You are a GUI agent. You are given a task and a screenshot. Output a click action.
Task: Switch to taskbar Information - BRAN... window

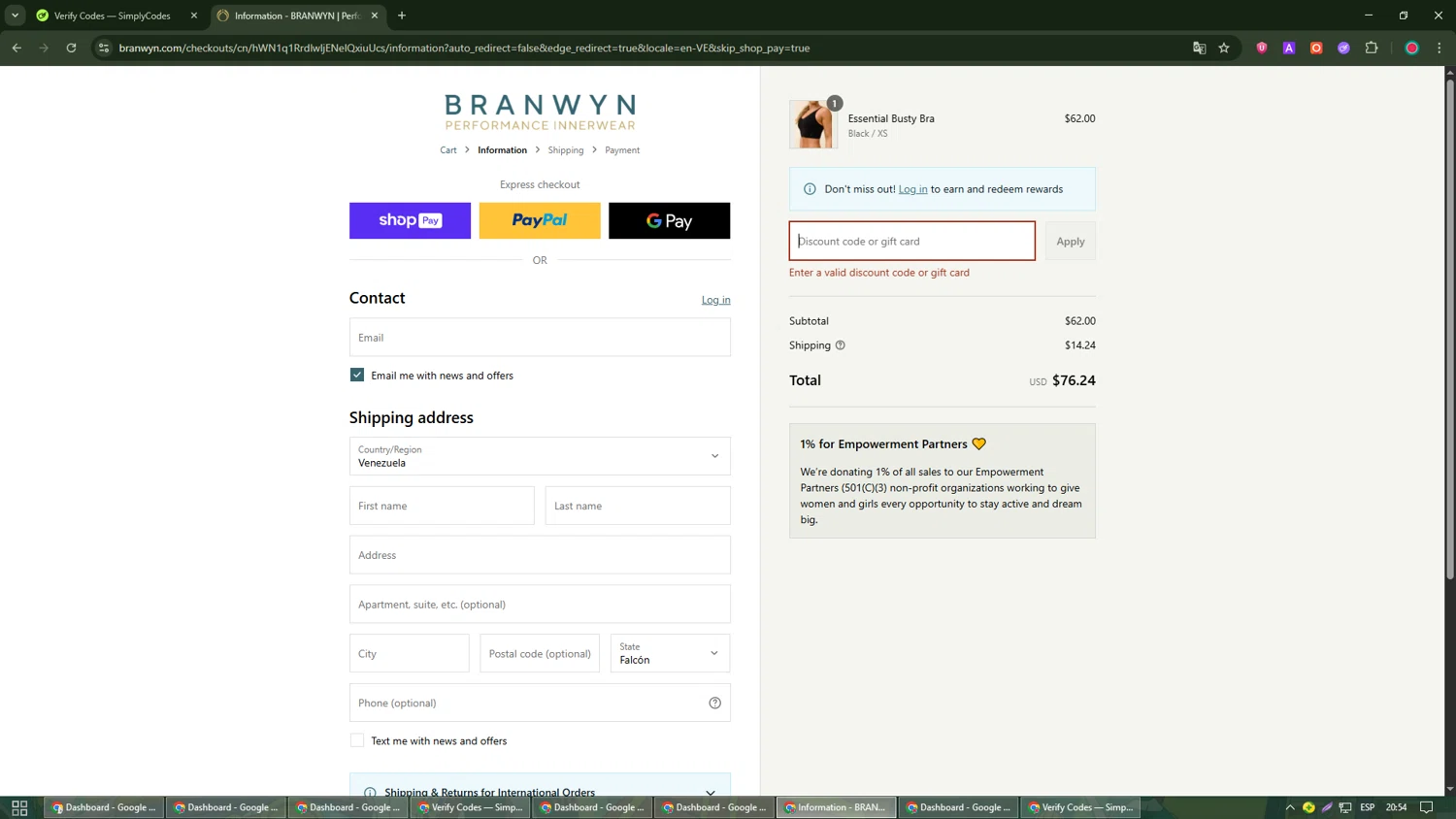(x=836, y=807)
